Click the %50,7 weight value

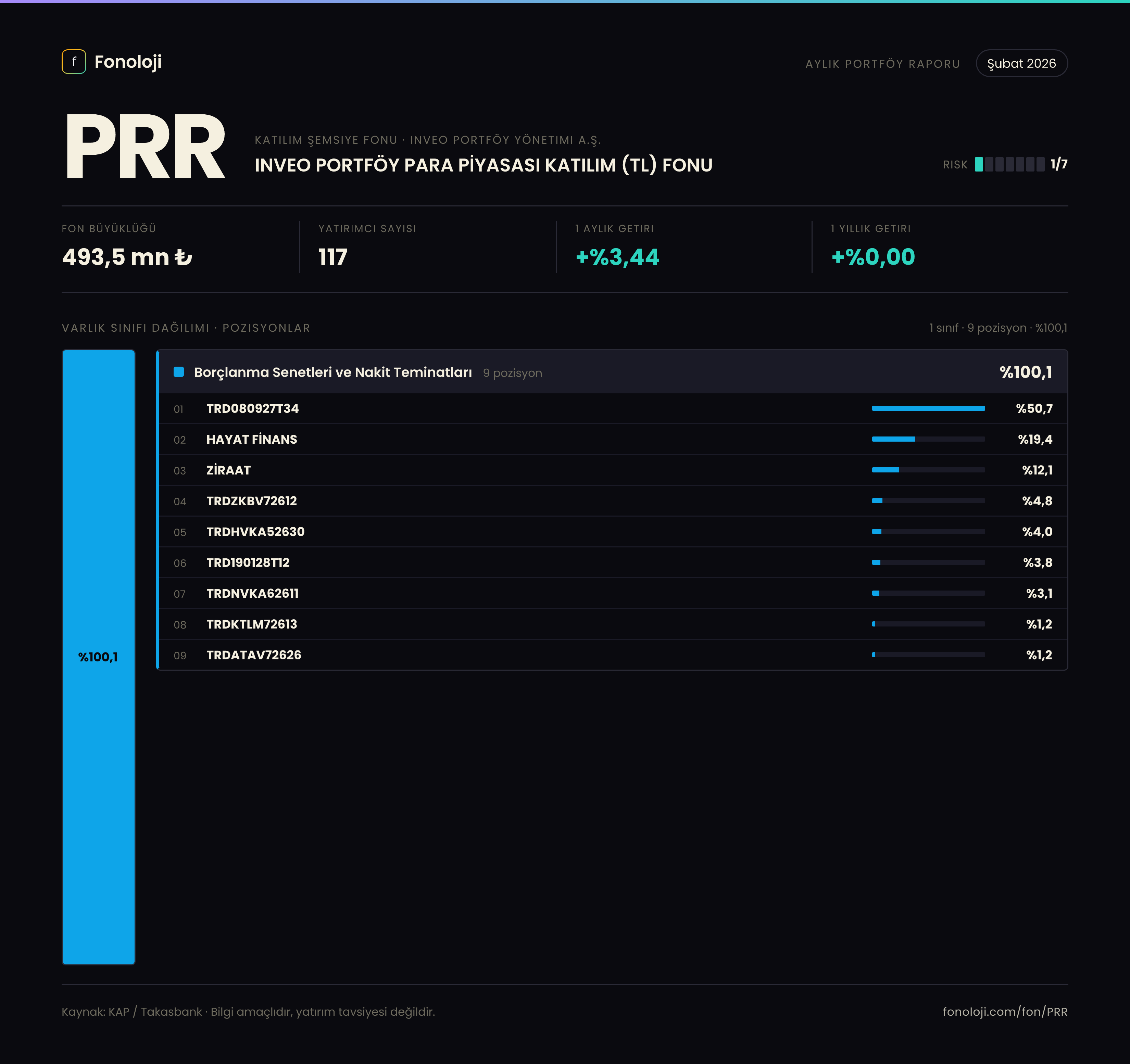[x=1034, y=409]
